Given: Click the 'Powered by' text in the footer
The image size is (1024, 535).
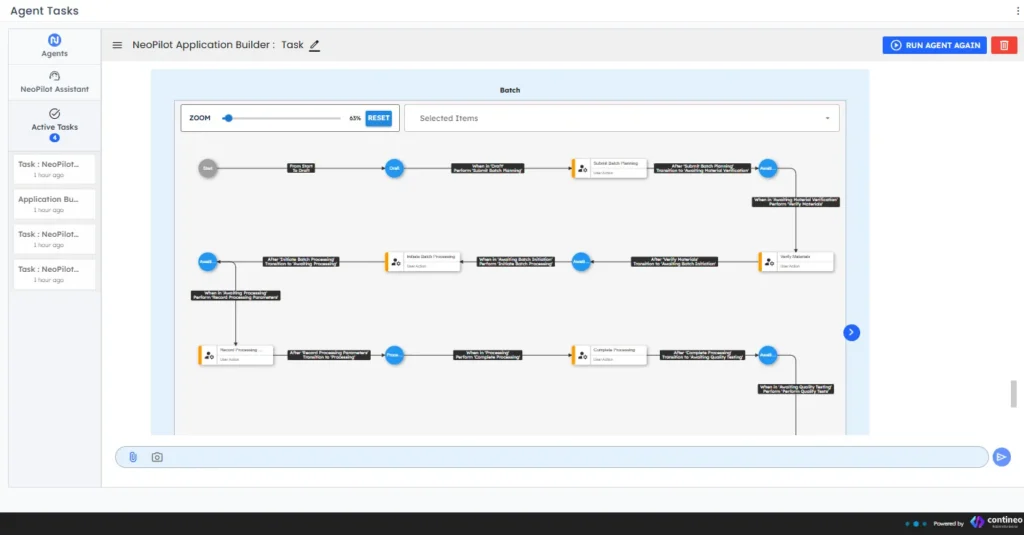Looking at the screenshot, I should 948,524.
